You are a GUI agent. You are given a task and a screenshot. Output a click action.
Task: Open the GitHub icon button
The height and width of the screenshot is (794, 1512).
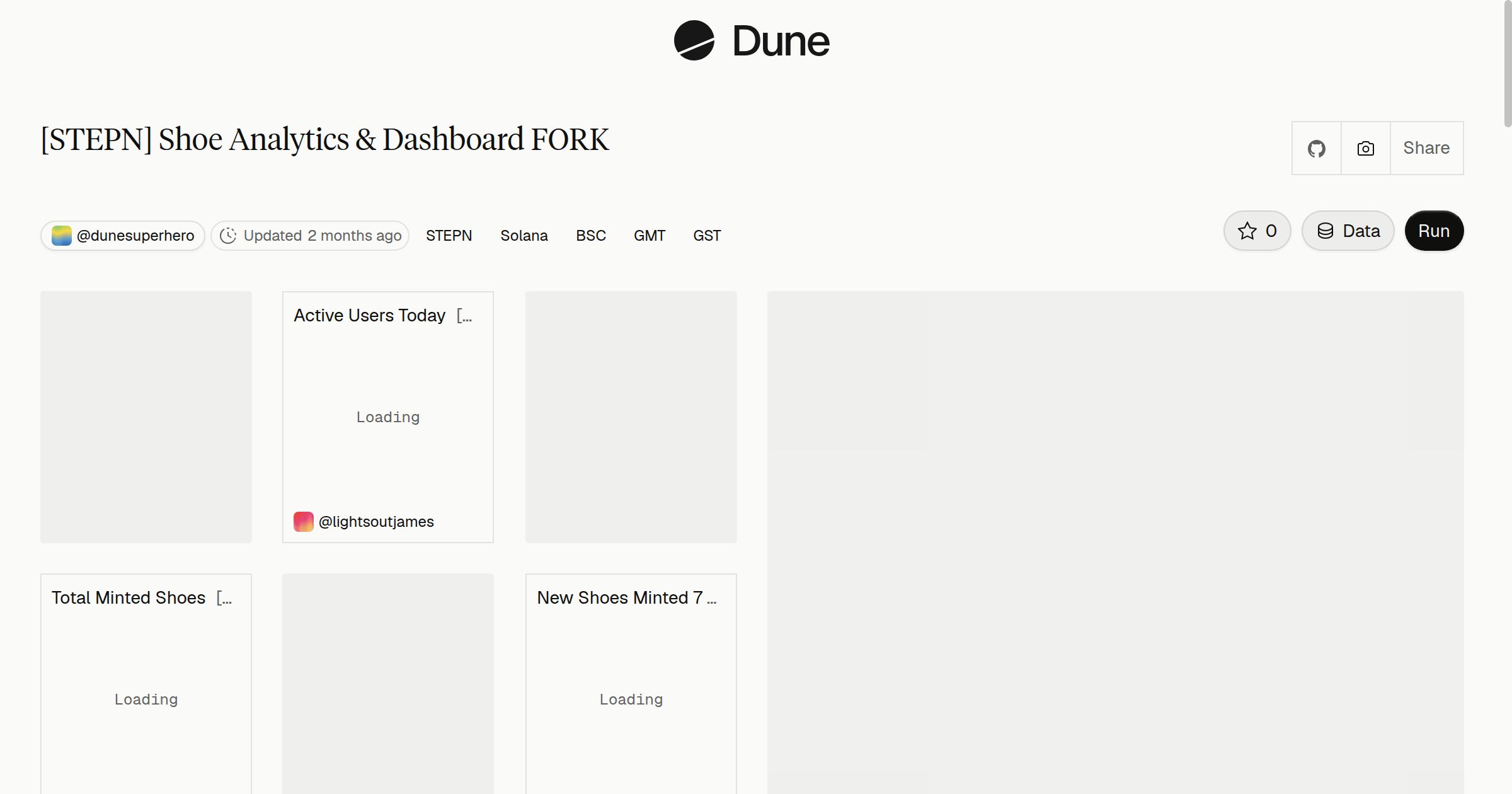tap(1317, 148)
